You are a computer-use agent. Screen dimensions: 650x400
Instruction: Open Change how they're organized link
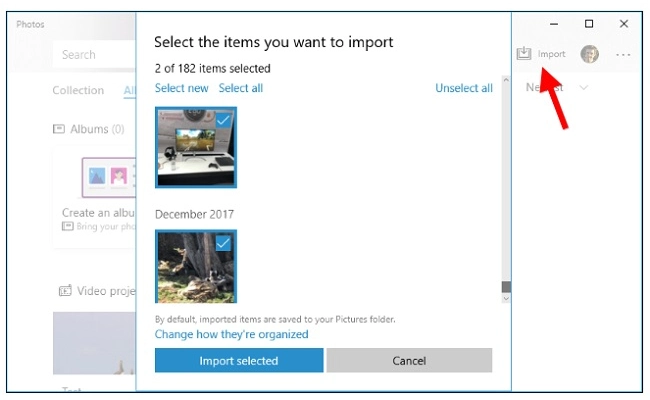tap(232, 334)
